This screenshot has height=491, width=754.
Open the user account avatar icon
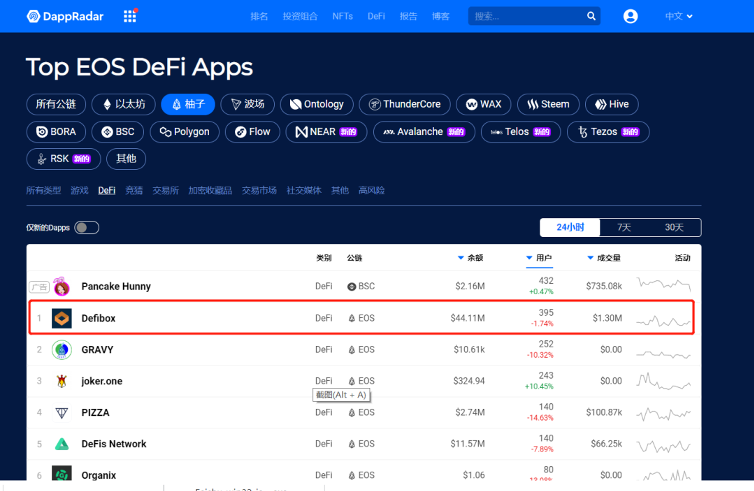[x=630, y=16]
